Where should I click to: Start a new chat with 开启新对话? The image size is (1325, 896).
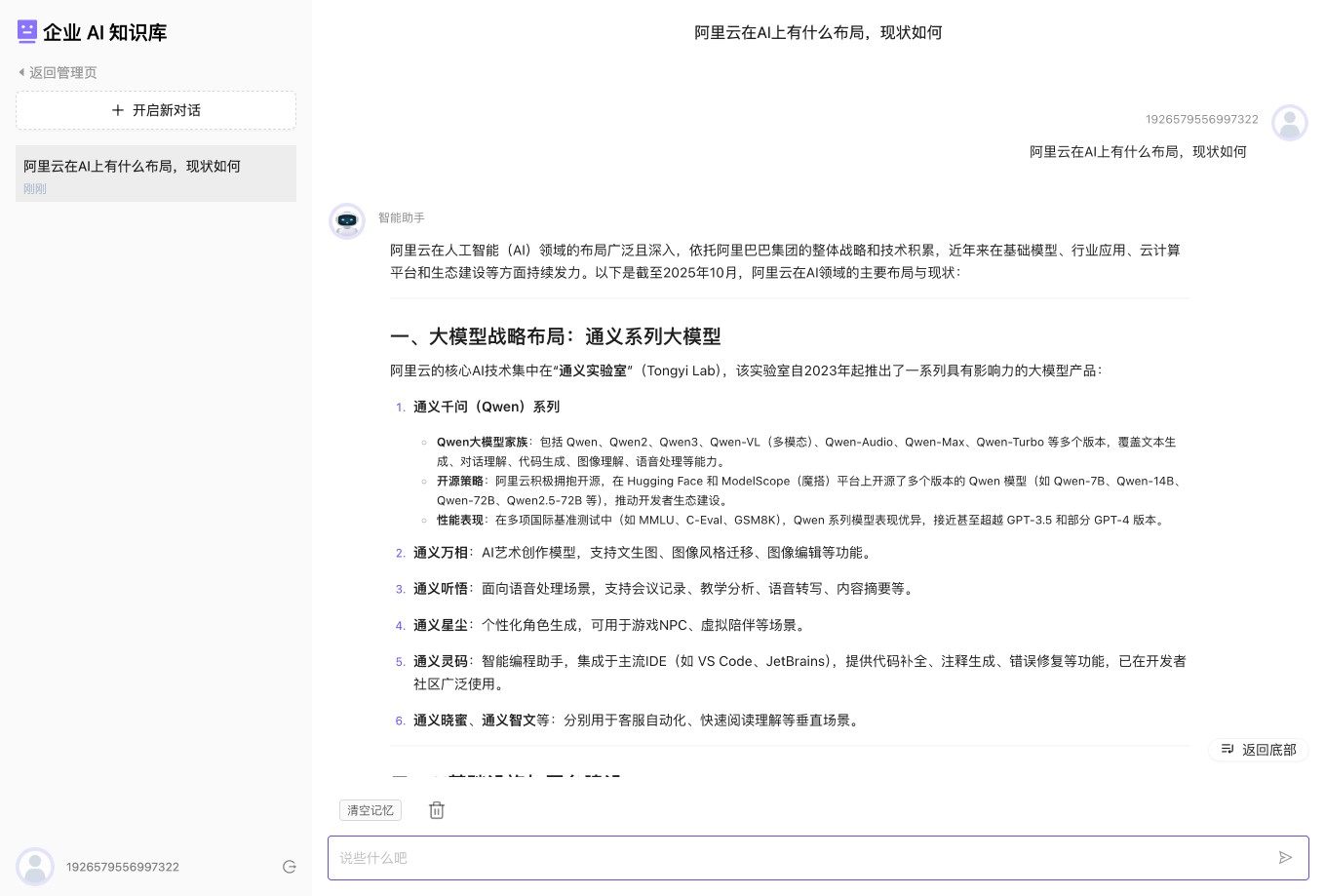pos(156,110)
